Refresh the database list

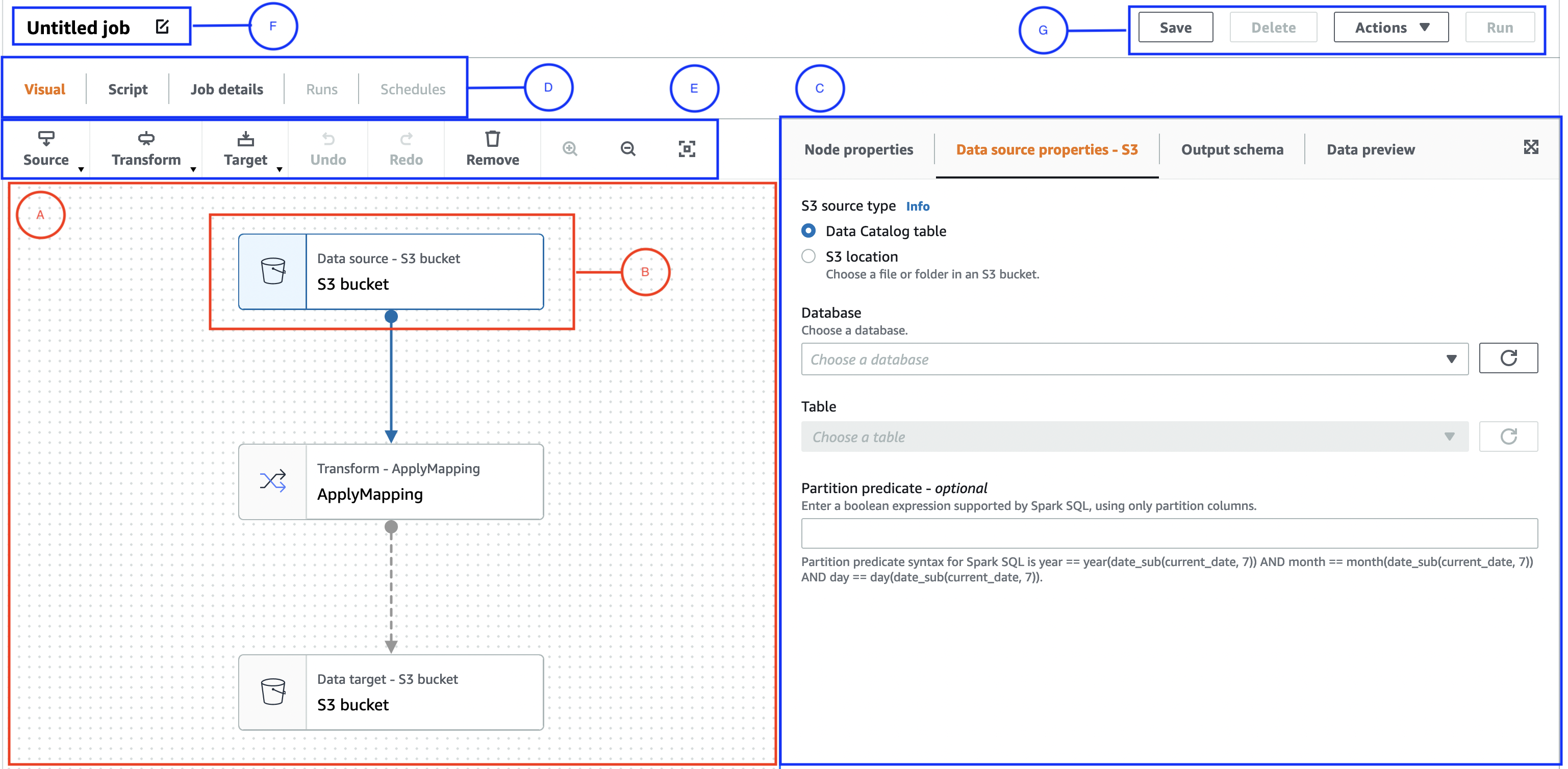click(x=1508, y=358)
